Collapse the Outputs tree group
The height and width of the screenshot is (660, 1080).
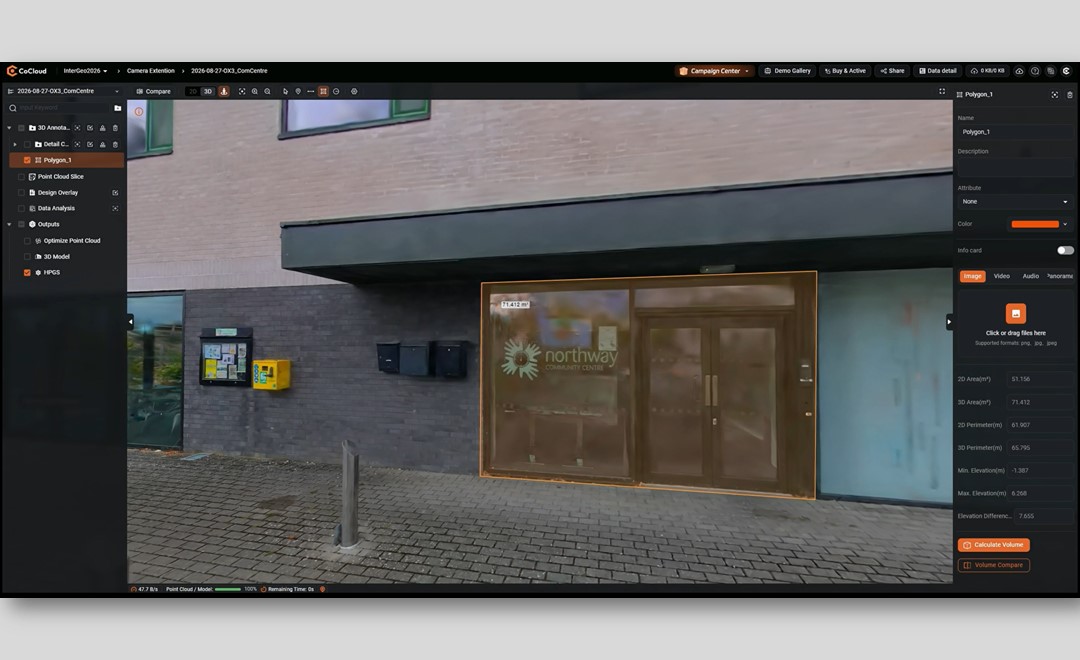pos(9,225)
